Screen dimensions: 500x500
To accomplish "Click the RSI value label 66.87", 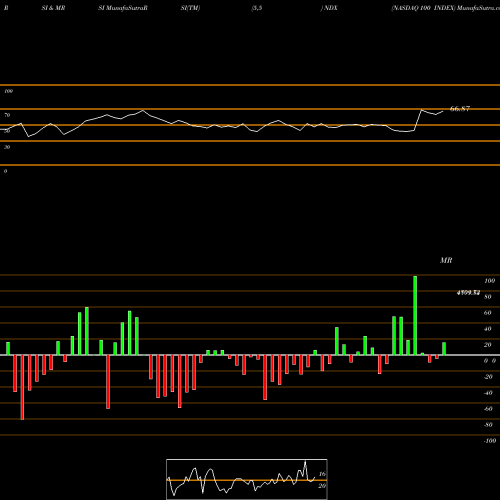I will coord(460,109).
